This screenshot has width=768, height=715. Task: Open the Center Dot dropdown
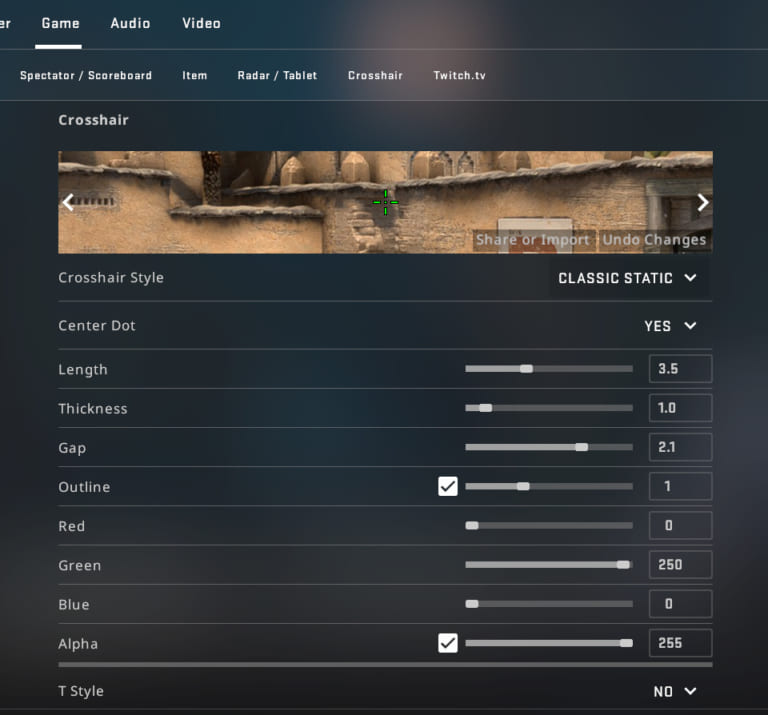tap(670, 326)
